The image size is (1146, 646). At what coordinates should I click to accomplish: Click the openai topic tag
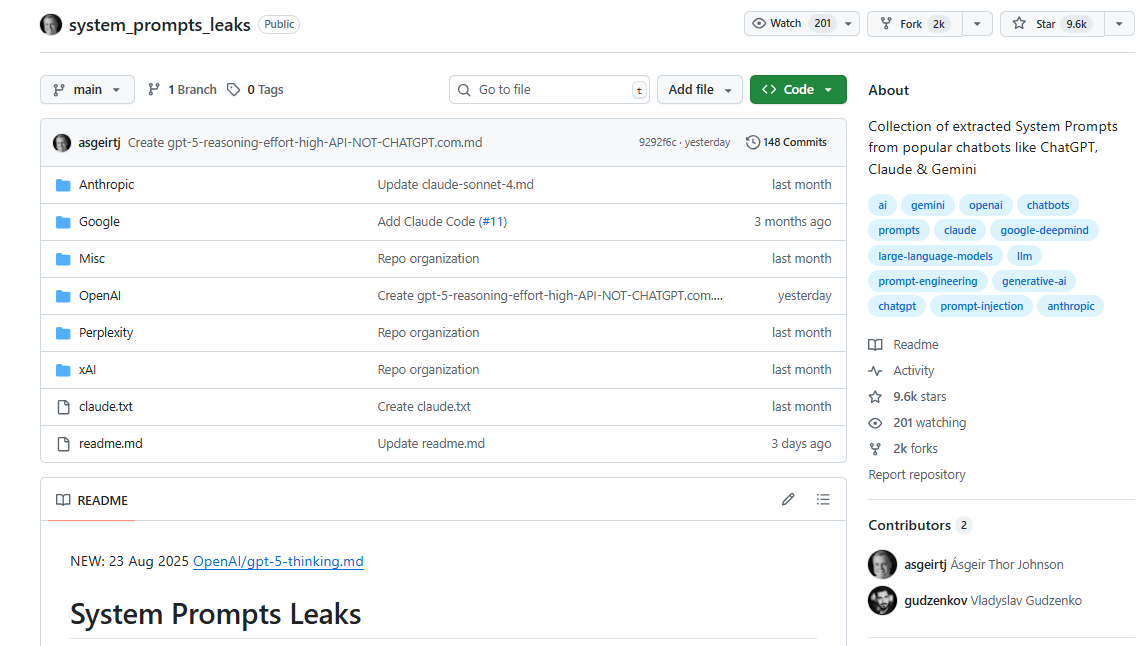(x=985, y=205)
